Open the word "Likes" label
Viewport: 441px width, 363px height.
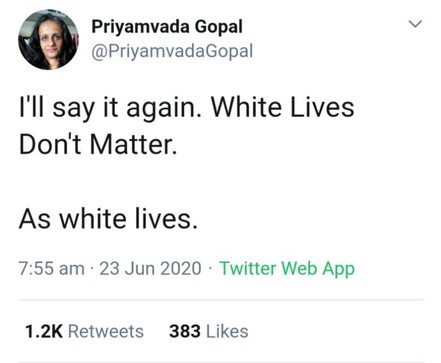pyautogui.click(x=227, y=331)
